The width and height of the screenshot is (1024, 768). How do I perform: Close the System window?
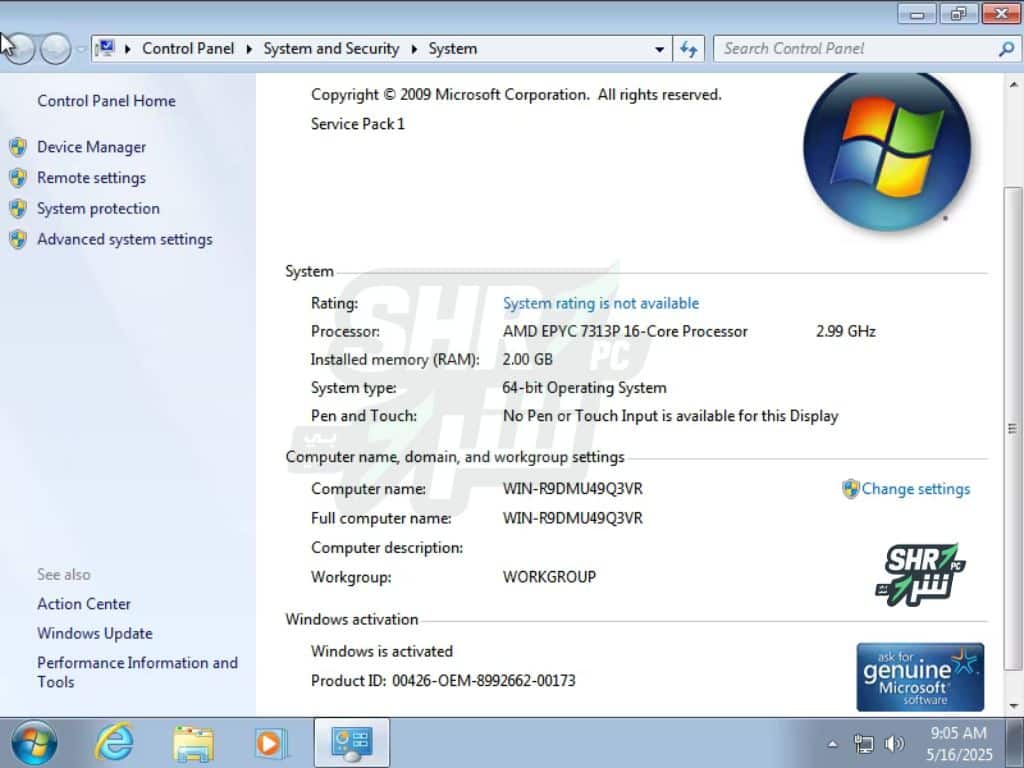click(1001, 13)
